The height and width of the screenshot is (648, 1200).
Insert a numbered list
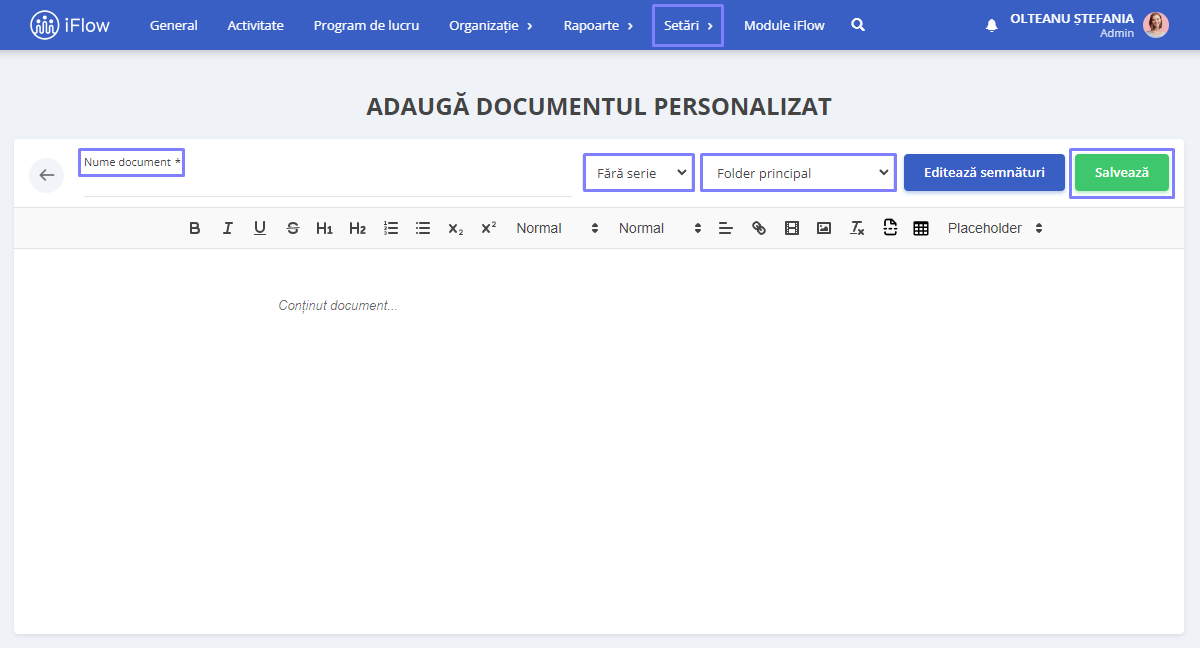(x=391, y=228)
